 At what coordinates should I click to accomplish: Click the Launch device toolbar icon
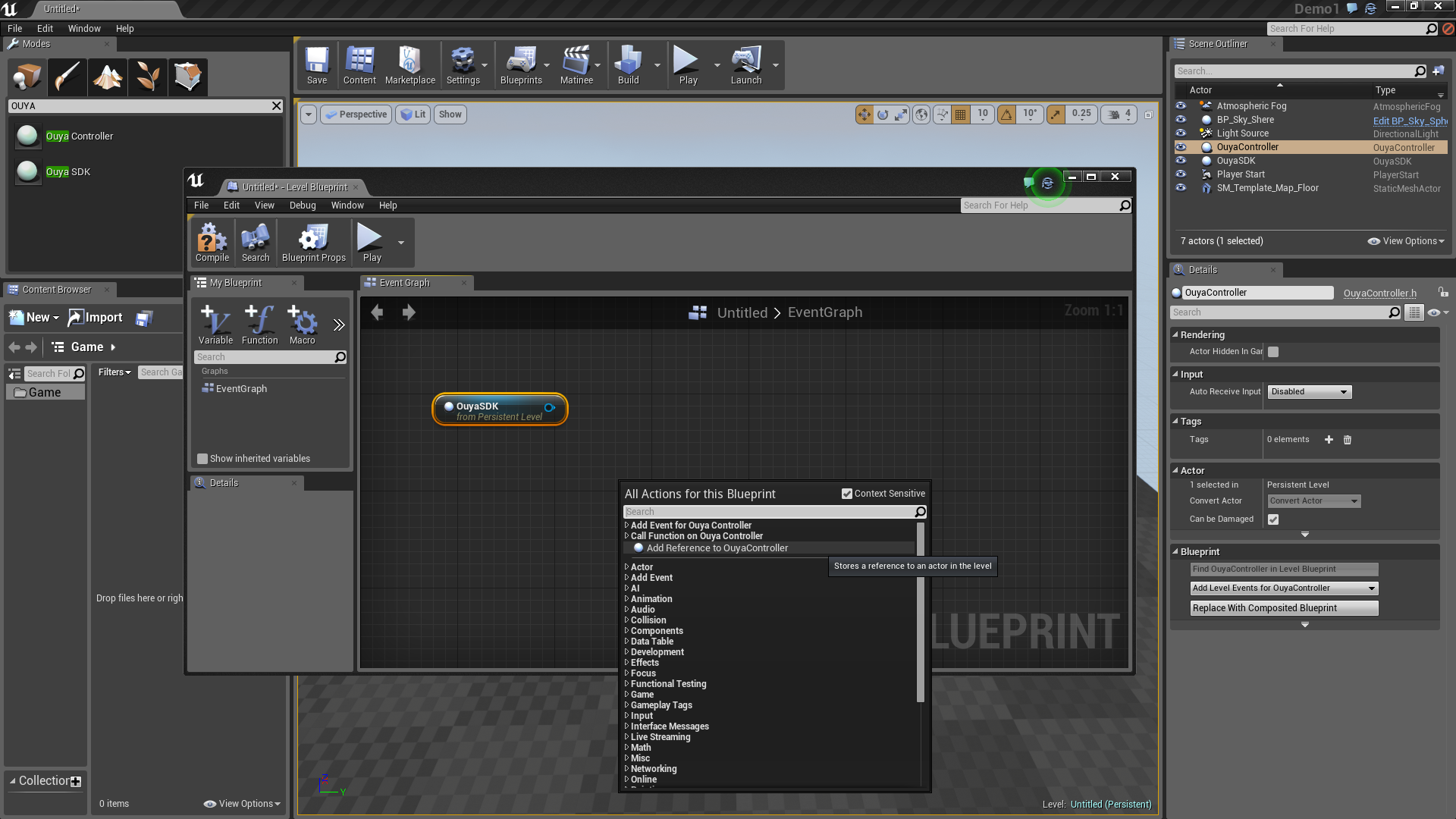pos(745,61)
